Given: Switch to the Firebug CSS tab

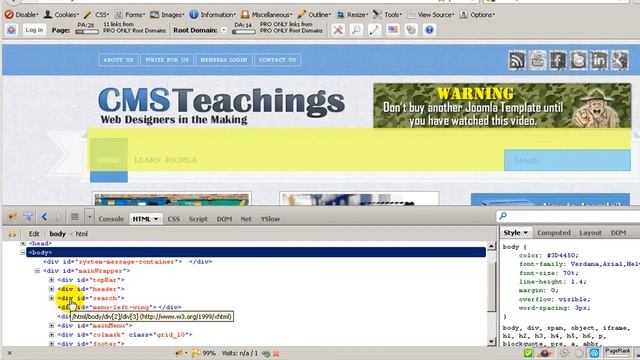Looking at the screenshot, I should (x=173, y=219).
